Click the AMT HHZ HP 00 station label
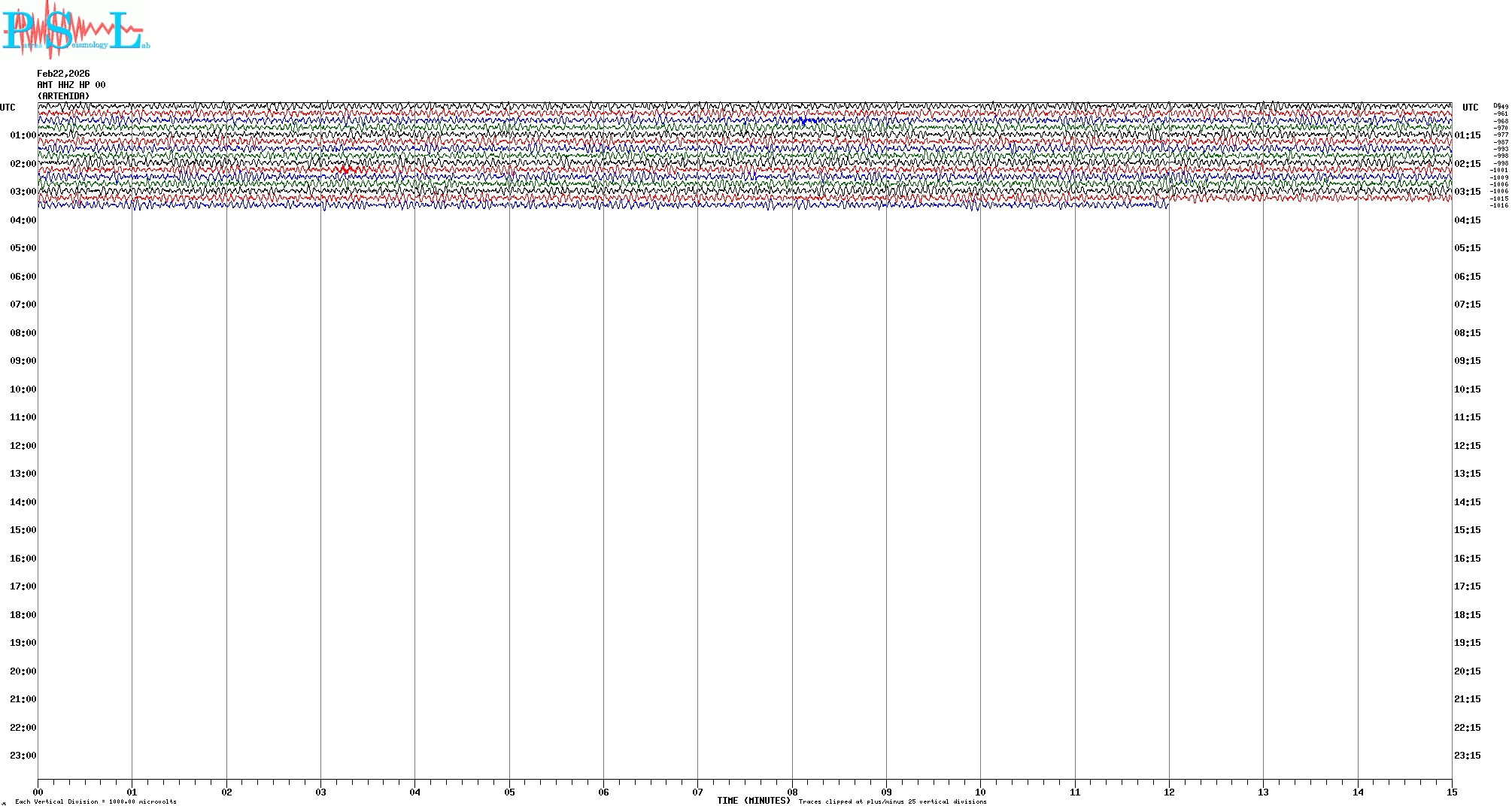1512x812 pixels. tap(71, 85)
